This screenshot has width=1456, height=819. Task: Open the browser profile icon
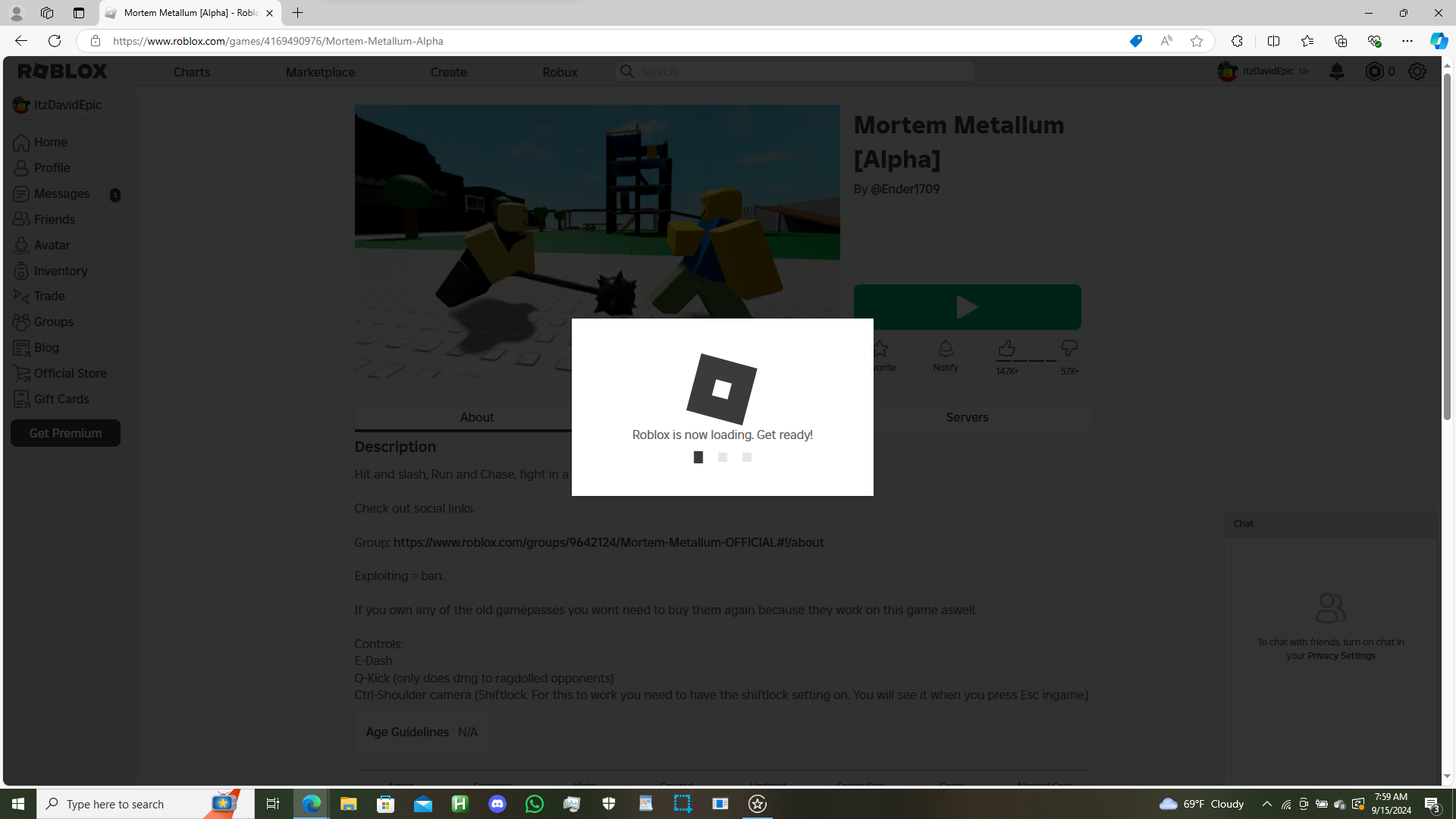coord(16,13)
